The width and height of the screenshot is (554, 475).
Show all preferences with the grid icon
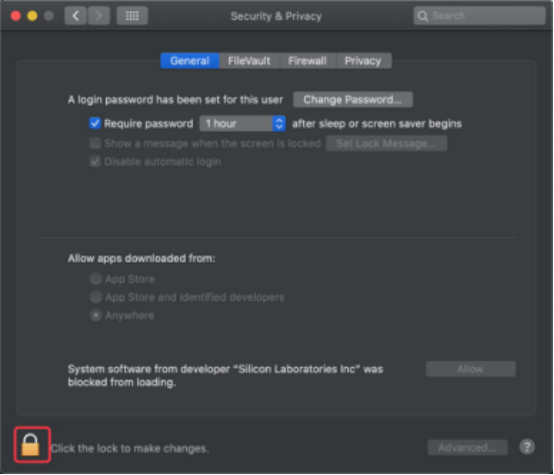click(132, 16)
